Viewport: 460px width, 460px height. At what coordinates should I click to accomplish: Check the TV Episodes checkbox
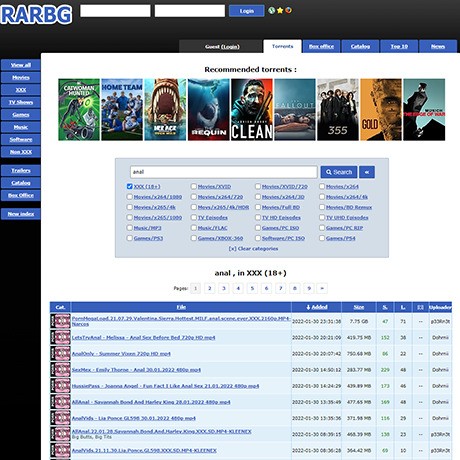click(194, 217)
